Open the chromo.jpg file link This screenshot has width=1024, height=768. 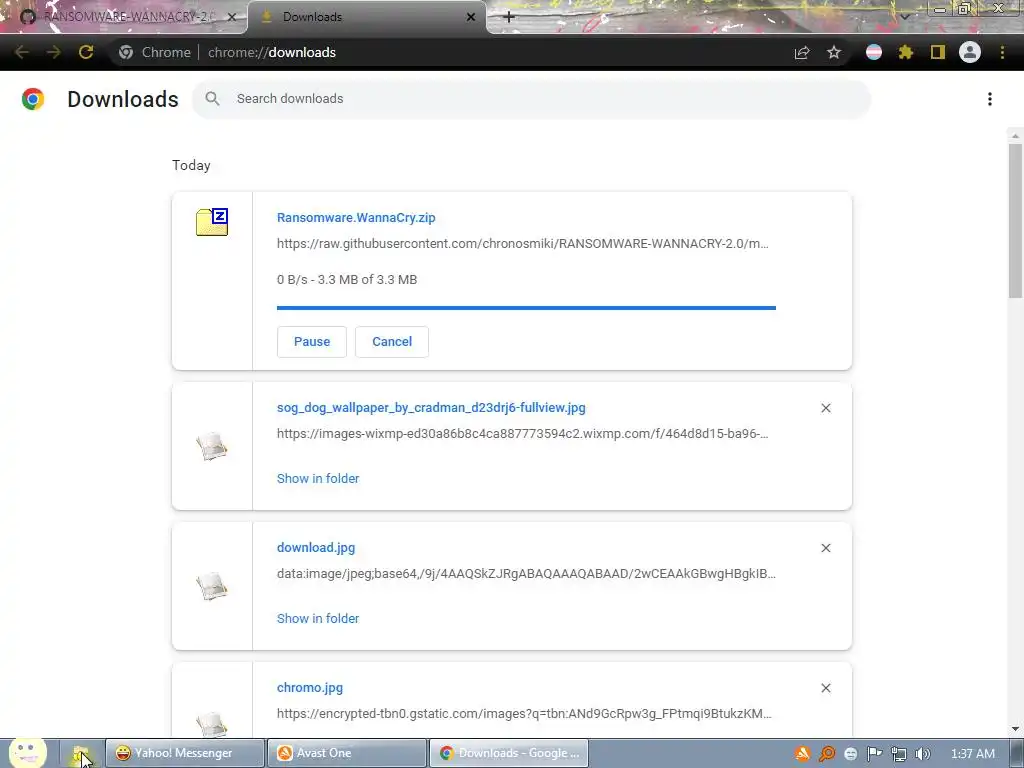[x=310, y=688]
